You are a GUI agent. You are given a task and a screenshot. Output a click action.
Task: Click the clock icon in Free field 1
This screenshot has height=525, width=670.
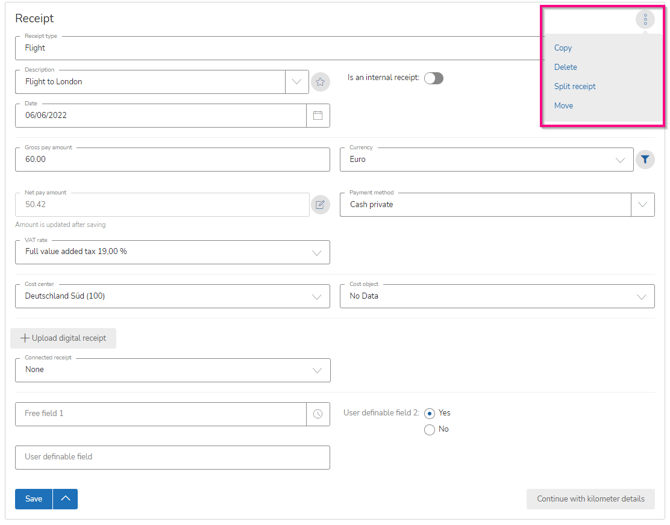pos(318,414)
